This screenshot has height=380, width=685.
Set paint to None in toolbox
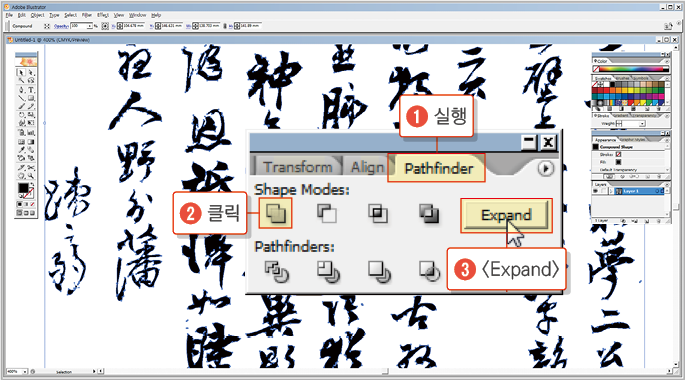pyautogui.click(x=32, y=204)
